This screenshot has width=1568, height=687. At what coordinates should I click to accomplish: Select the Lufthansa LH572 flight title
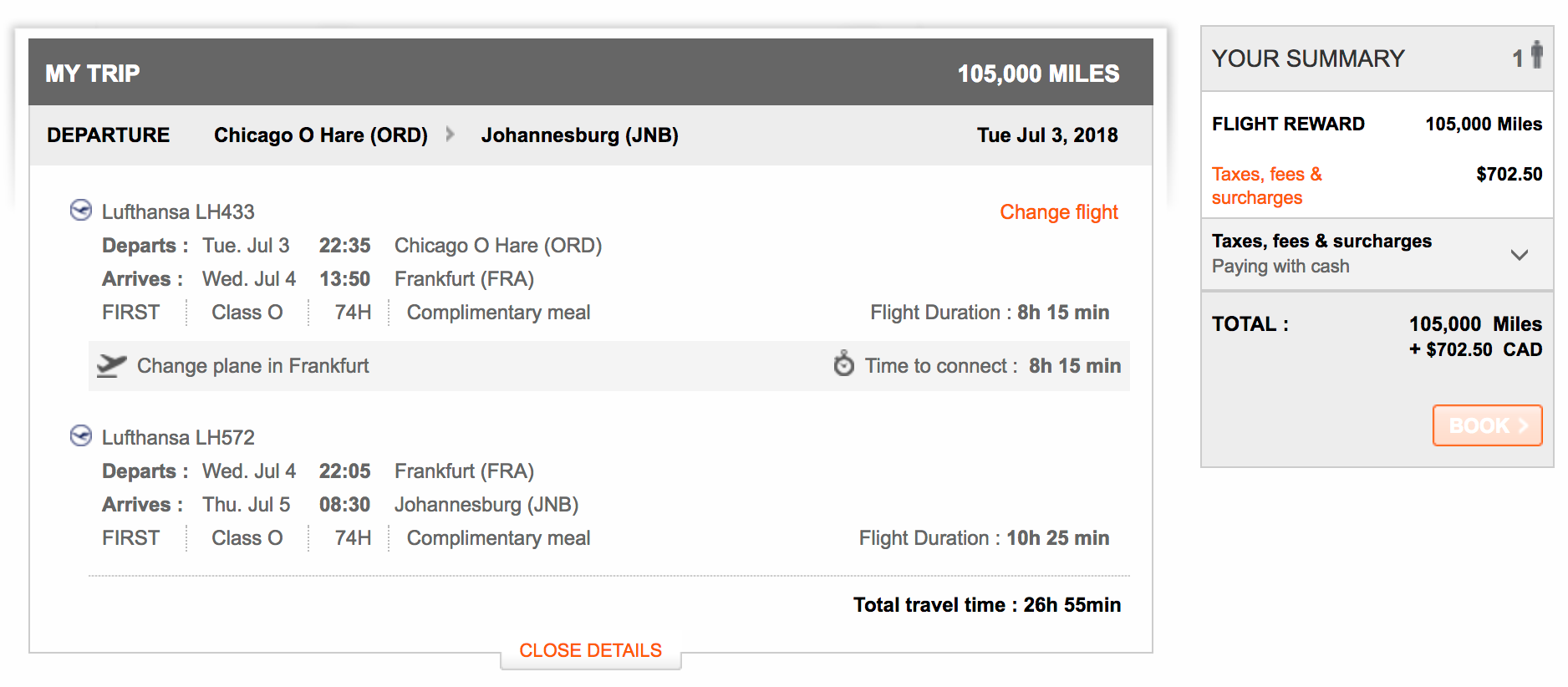tap(178, 438)
